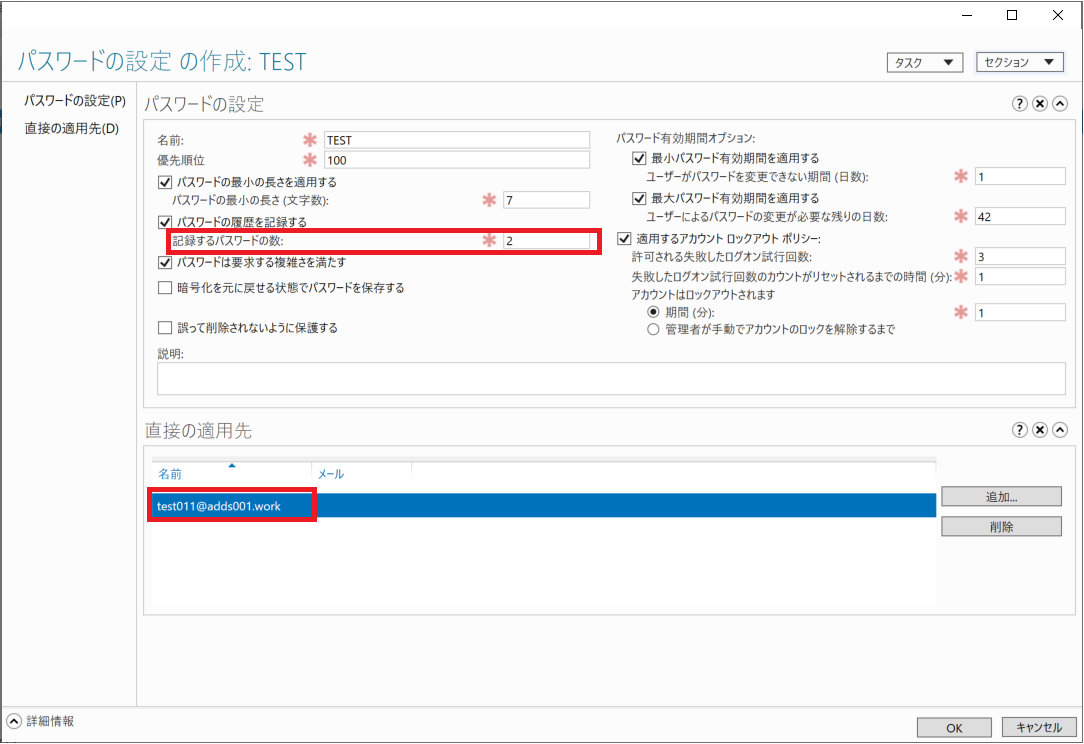Close the password settings section
The image size is (1084, 744).
[1039, 104]
